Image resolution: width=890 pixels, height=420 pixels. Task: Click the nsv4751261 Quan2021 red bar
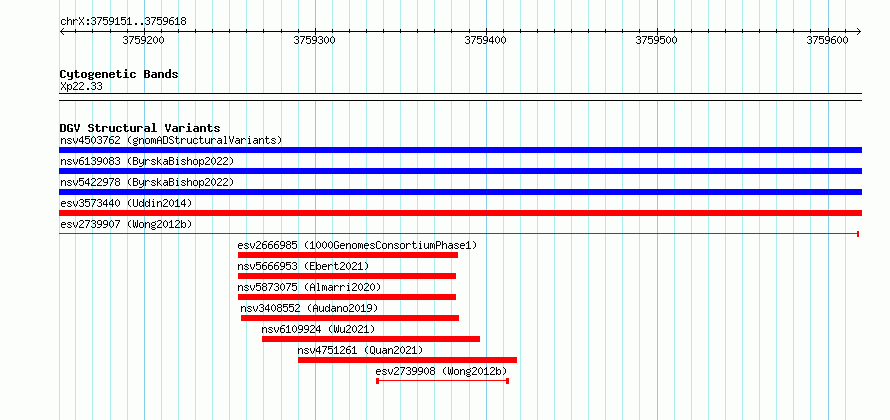pyautogui.click(x=408, y=360)
